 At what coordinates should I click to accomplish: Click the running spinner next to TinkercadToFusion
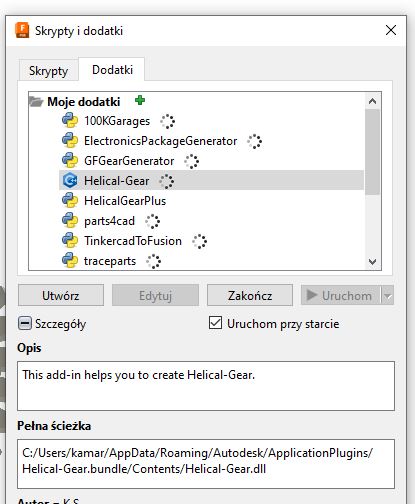tap(199, 241)
